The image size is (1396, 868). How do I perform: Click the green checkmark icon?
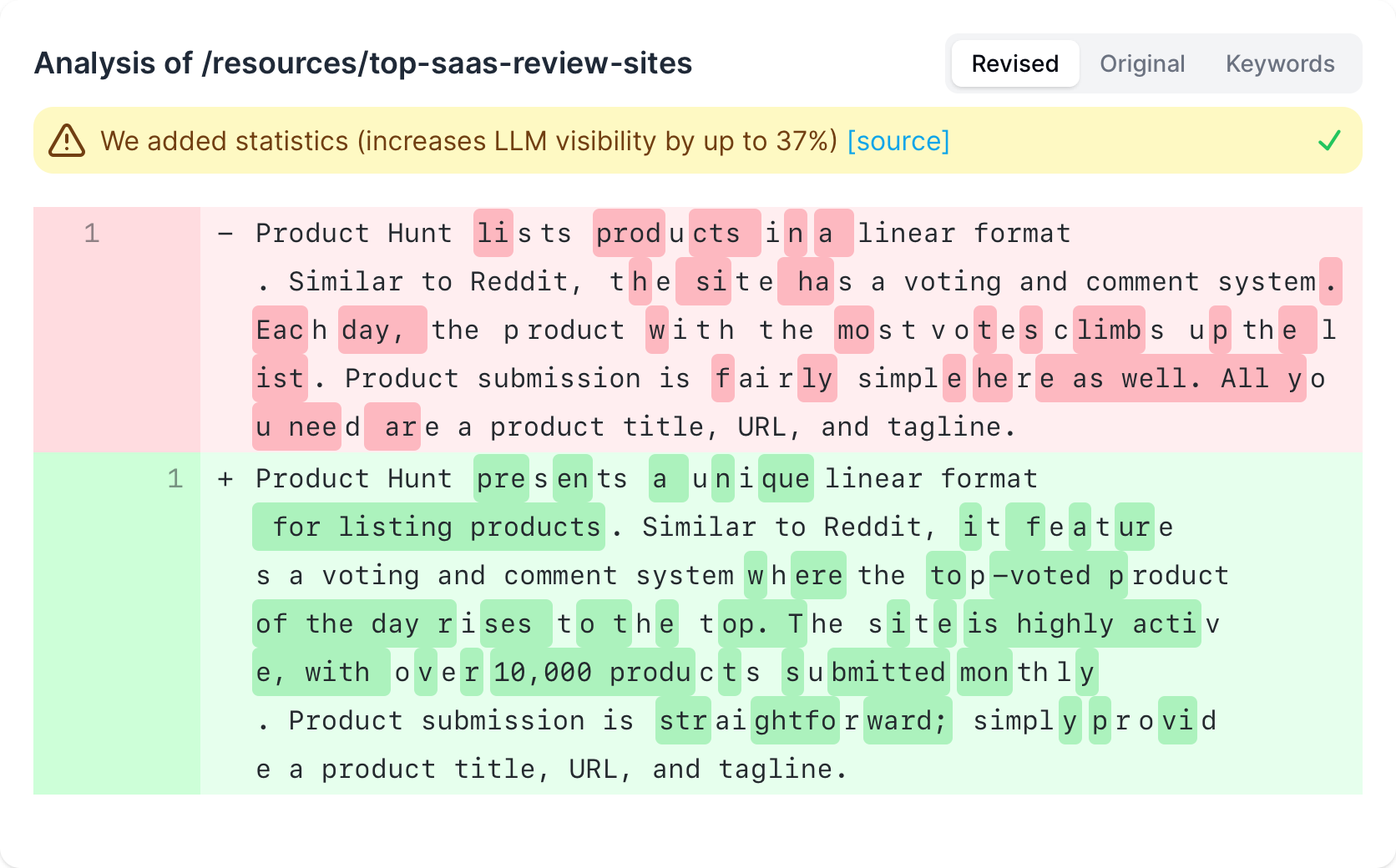(1329, 140)
